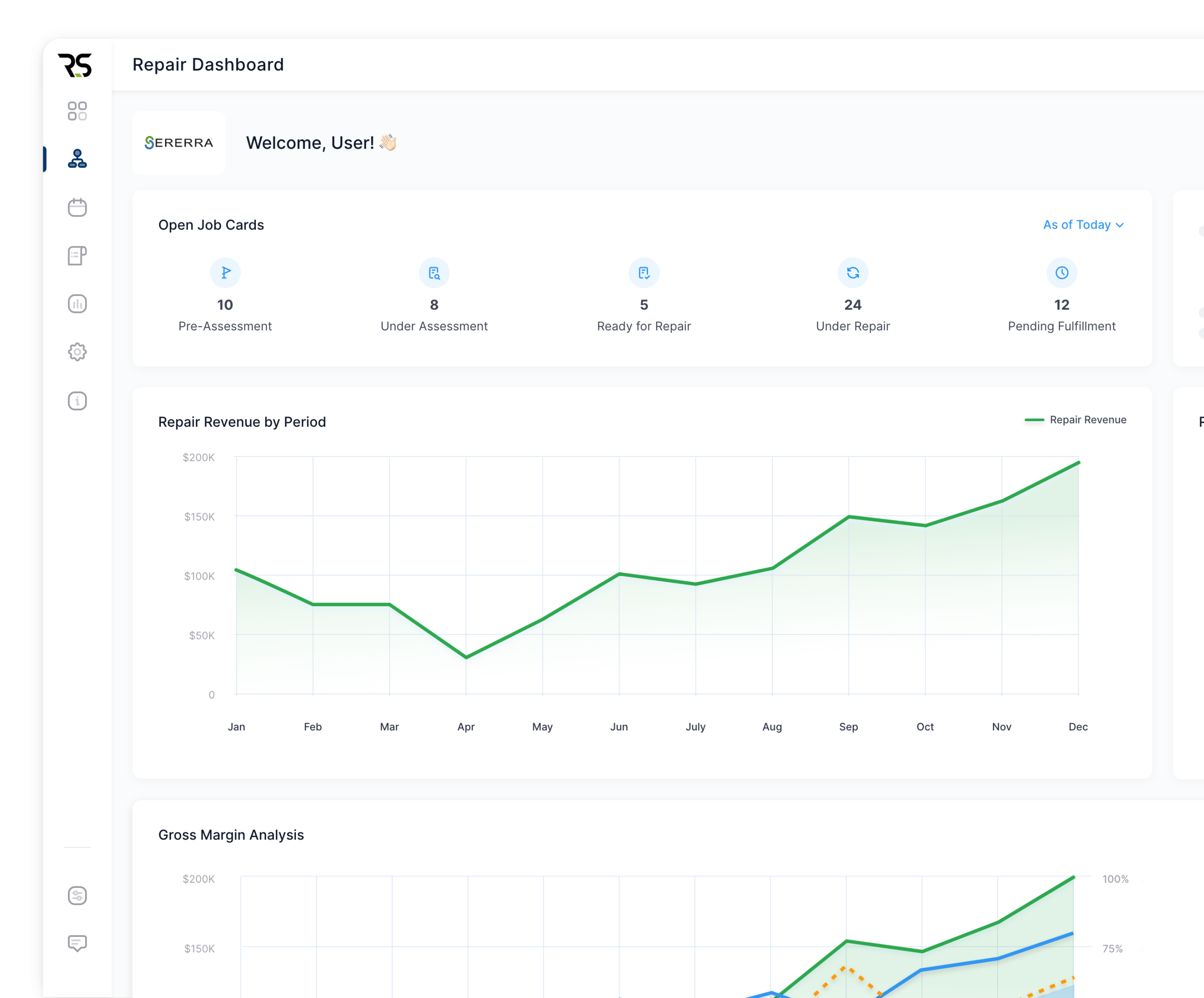
Task: Open the chat message icon at sidebar bottom
Action: click(x=78, y=943)
